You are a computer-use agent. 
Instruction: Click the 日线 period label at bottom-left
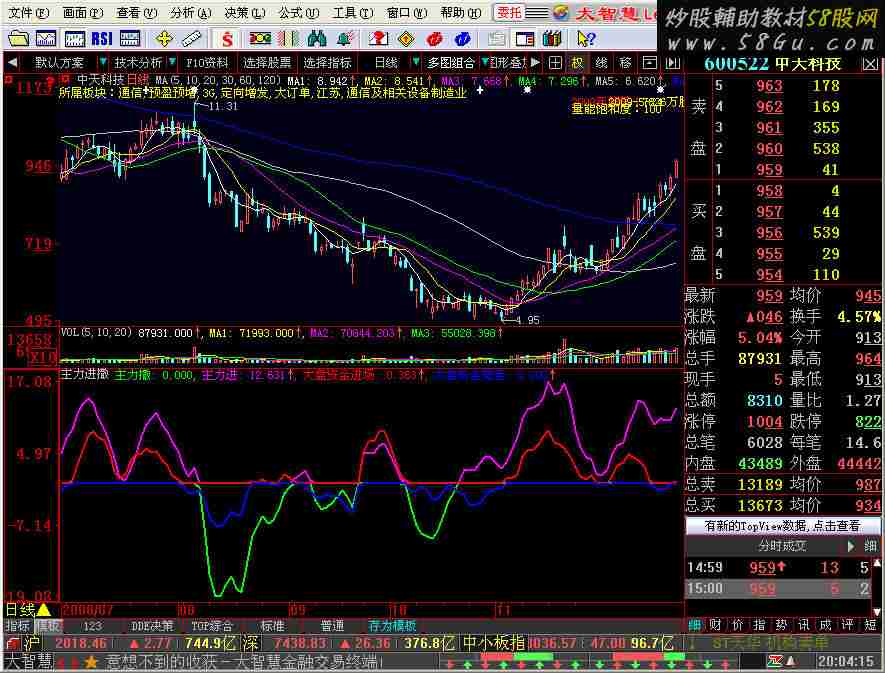coord(20,610)
